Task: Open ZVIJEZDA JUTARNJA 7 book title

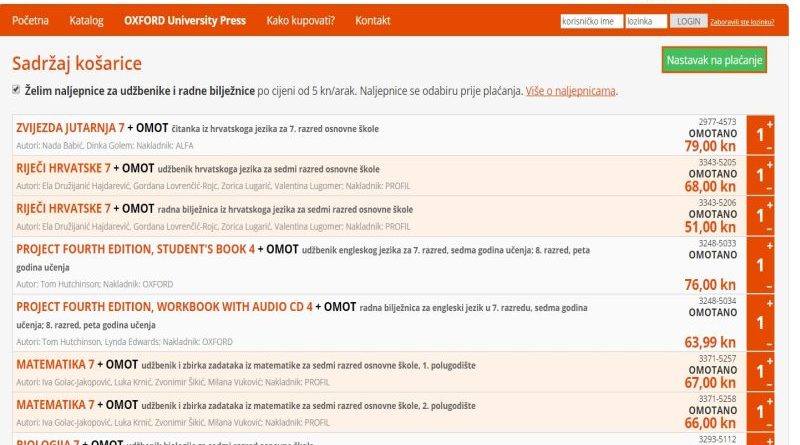Action: tap(70, 128)
